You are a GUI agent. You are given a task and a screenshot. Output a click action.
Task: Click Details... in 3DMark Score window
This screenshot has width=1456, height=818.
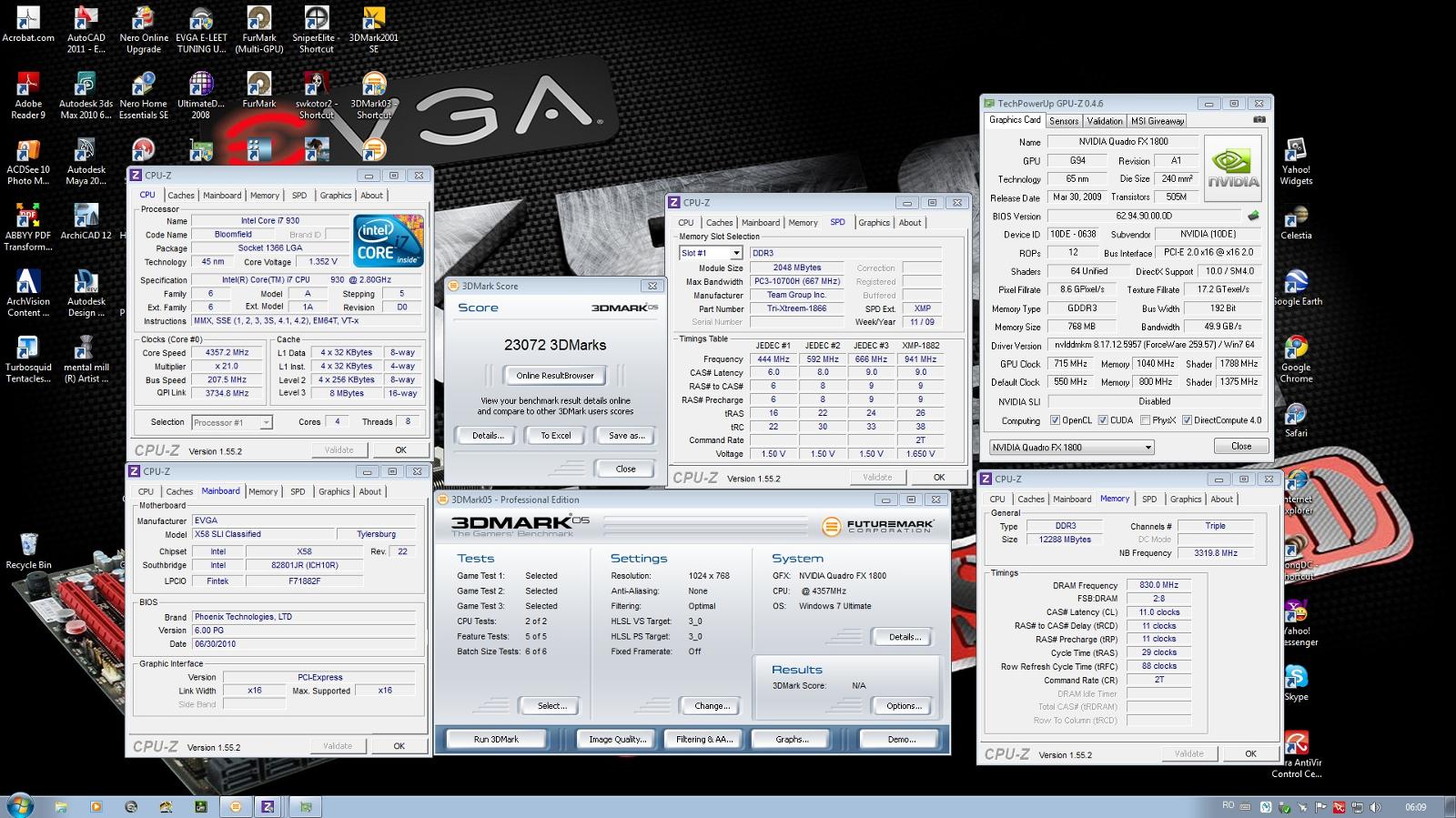pyautogui.click(x=488, y=436)
